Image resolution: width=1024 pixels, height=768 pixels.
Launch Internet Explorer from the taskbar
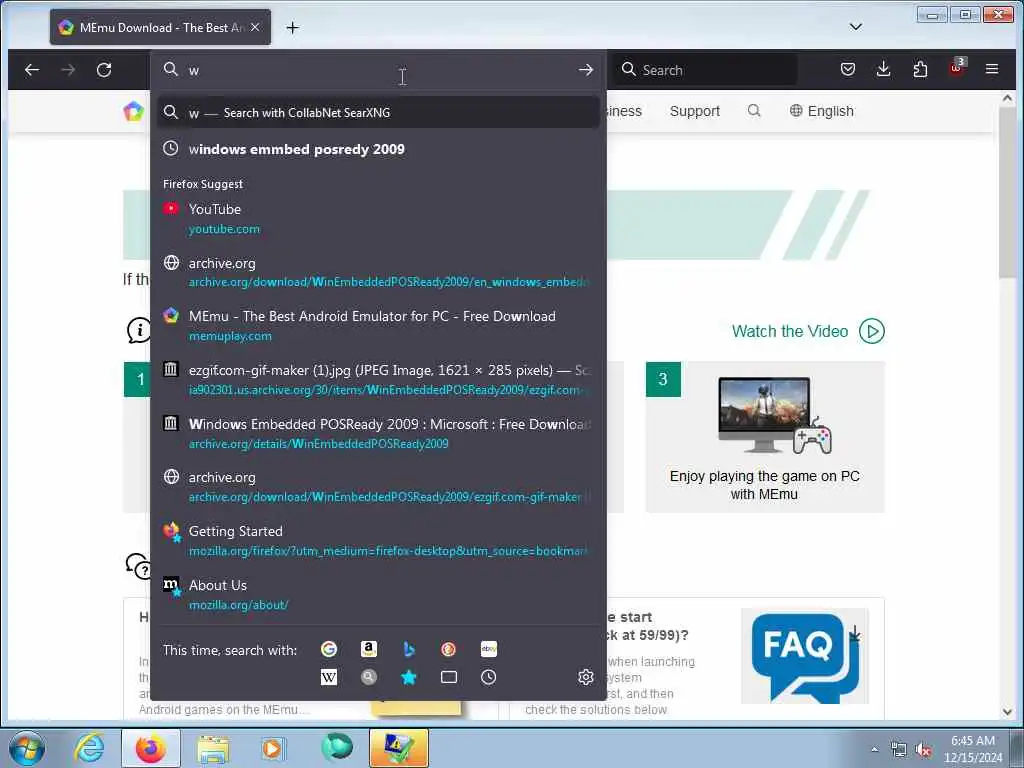(89, 748)
